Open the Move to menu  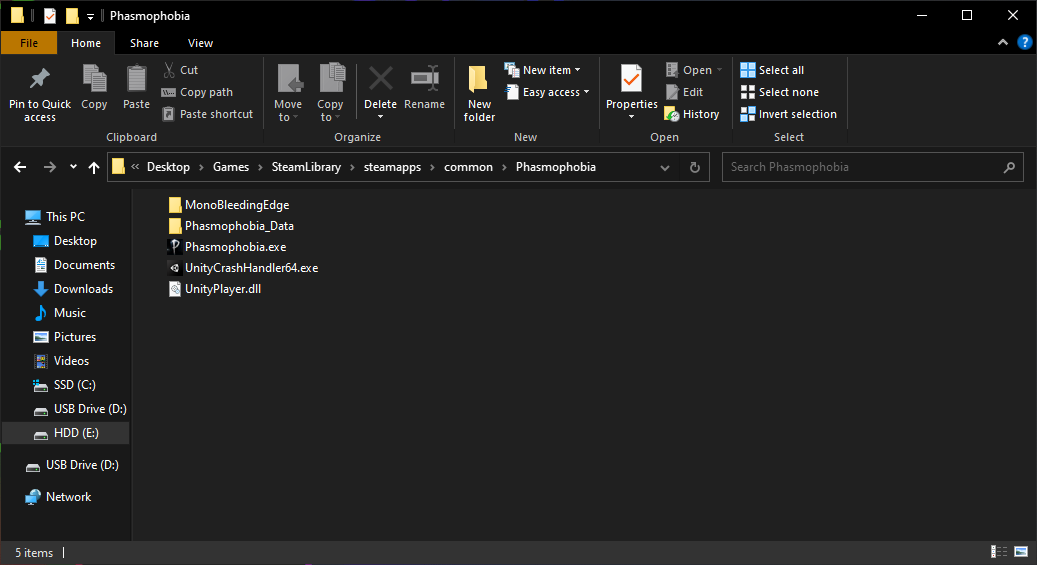pos(288,93)
